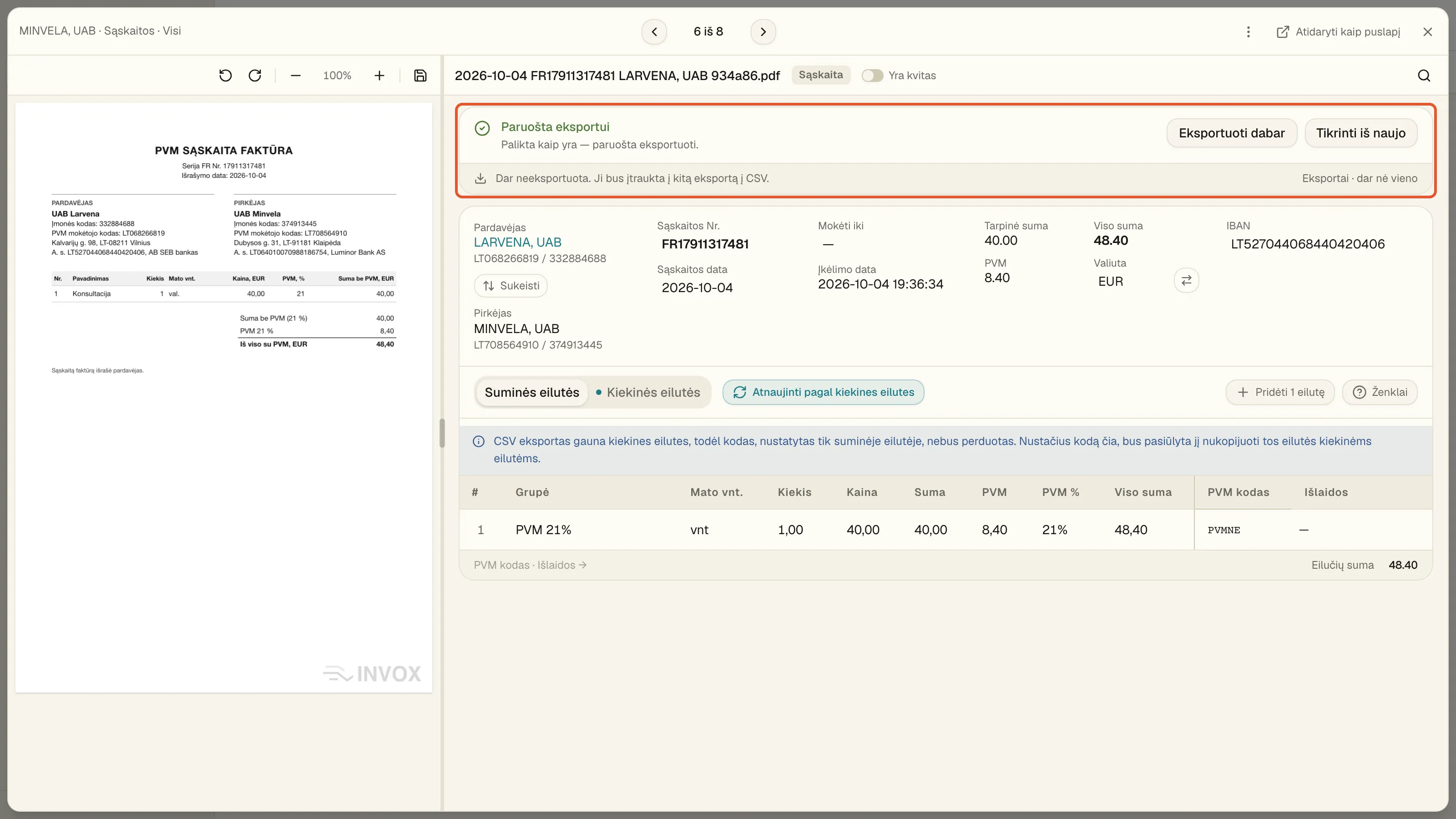Open the three-dot more options menu

click(x=1248, y=32)
